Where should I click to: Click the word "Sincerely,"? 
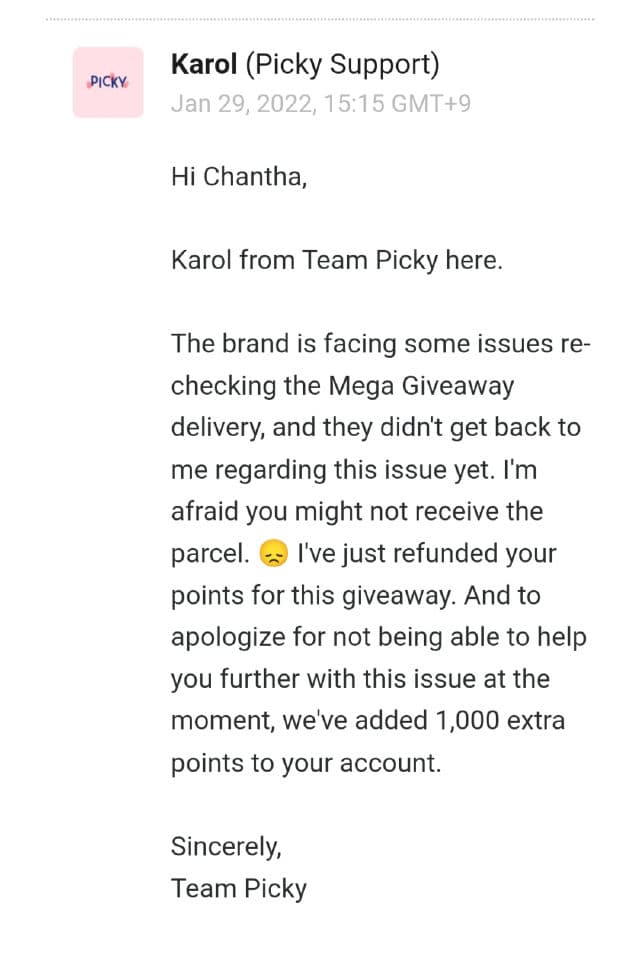click(226, 846)
